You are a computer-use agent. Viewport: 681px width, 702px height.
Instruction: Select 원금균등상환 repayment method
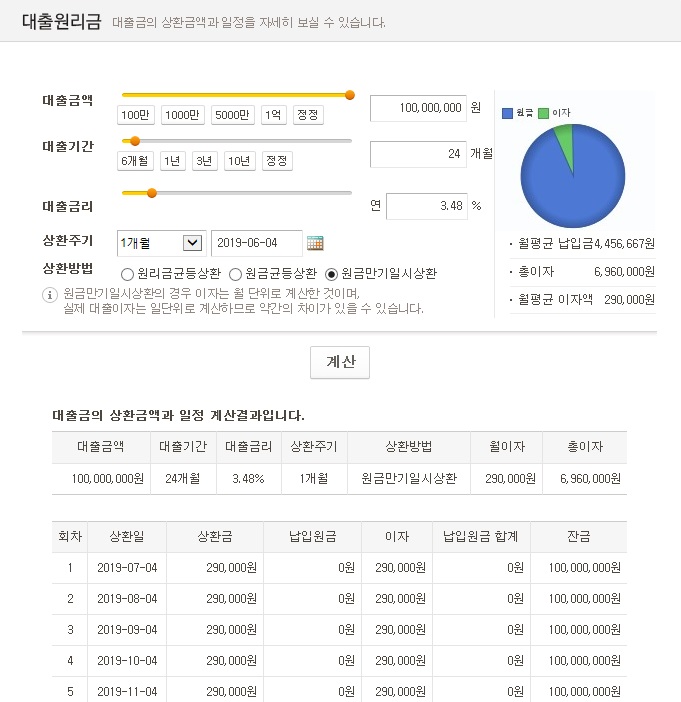point(236,274)
